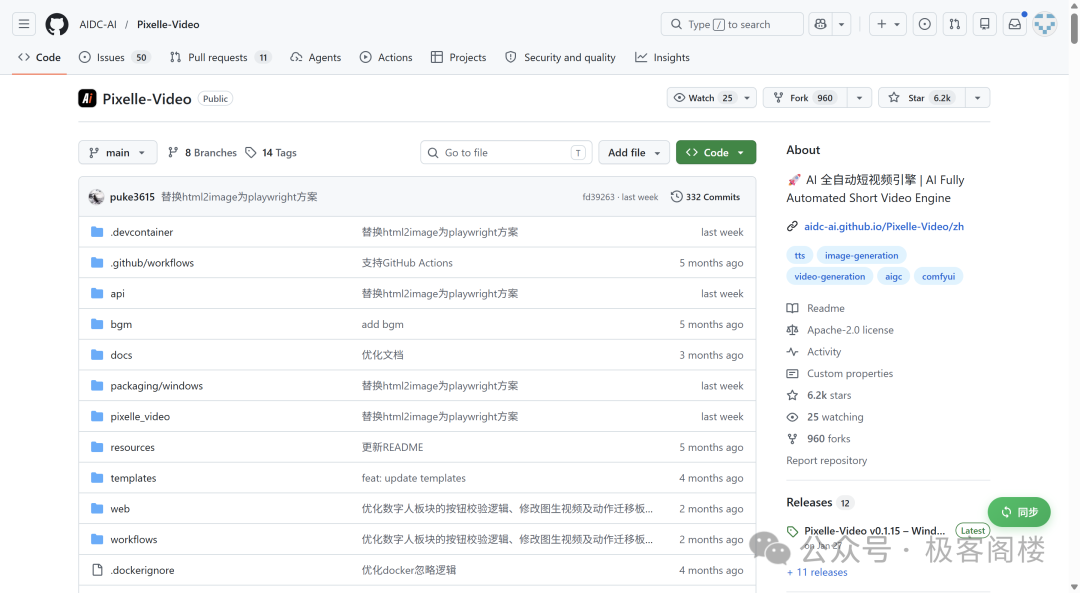Switch to the Issues tab

114,57
